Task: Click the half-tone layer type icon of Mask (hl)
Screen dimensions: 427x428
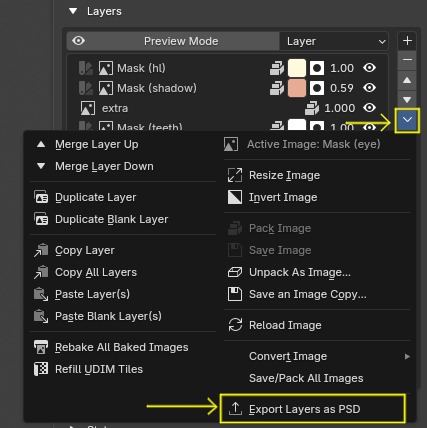Action: [86, 68]
